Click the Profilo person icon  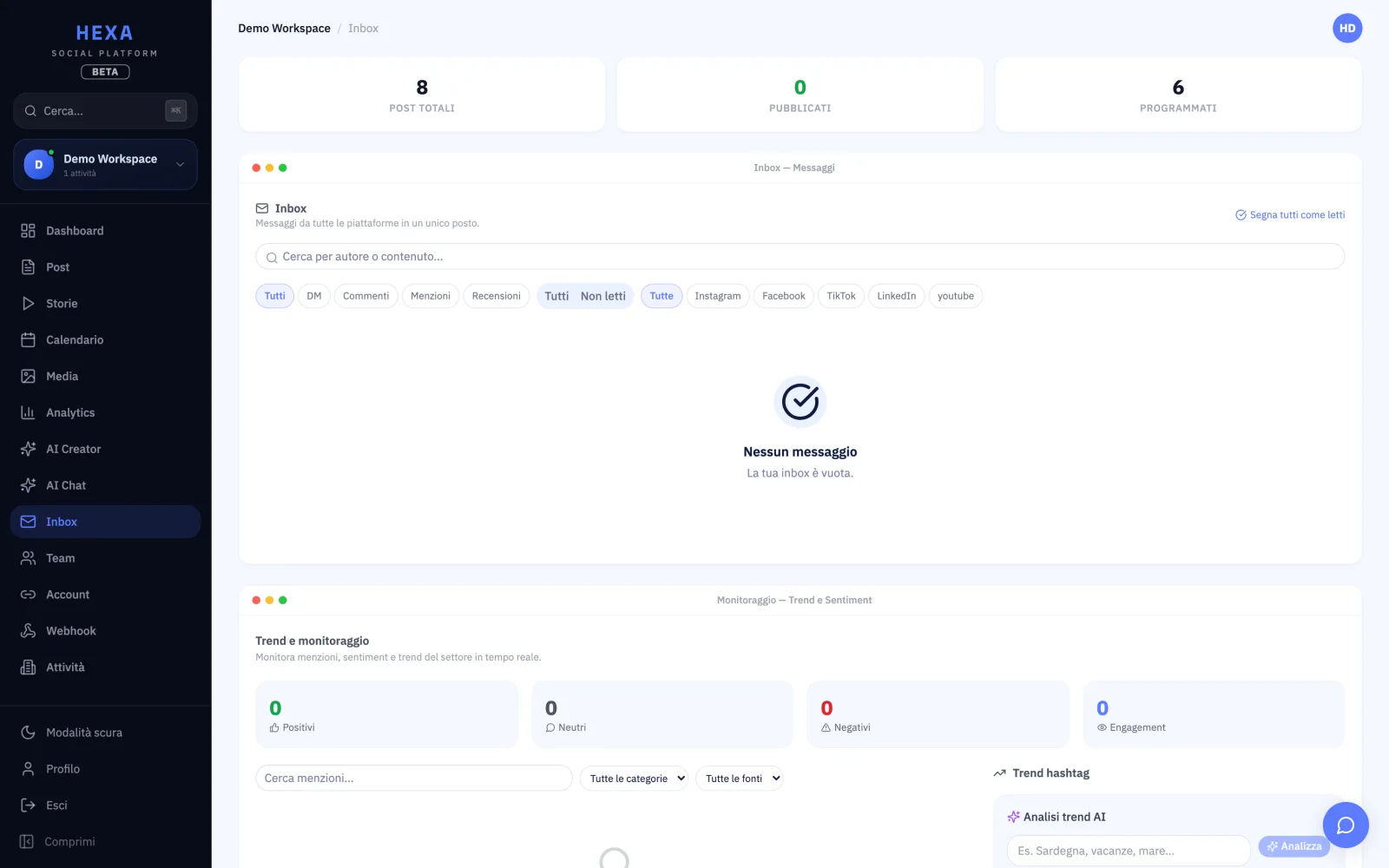28,769
